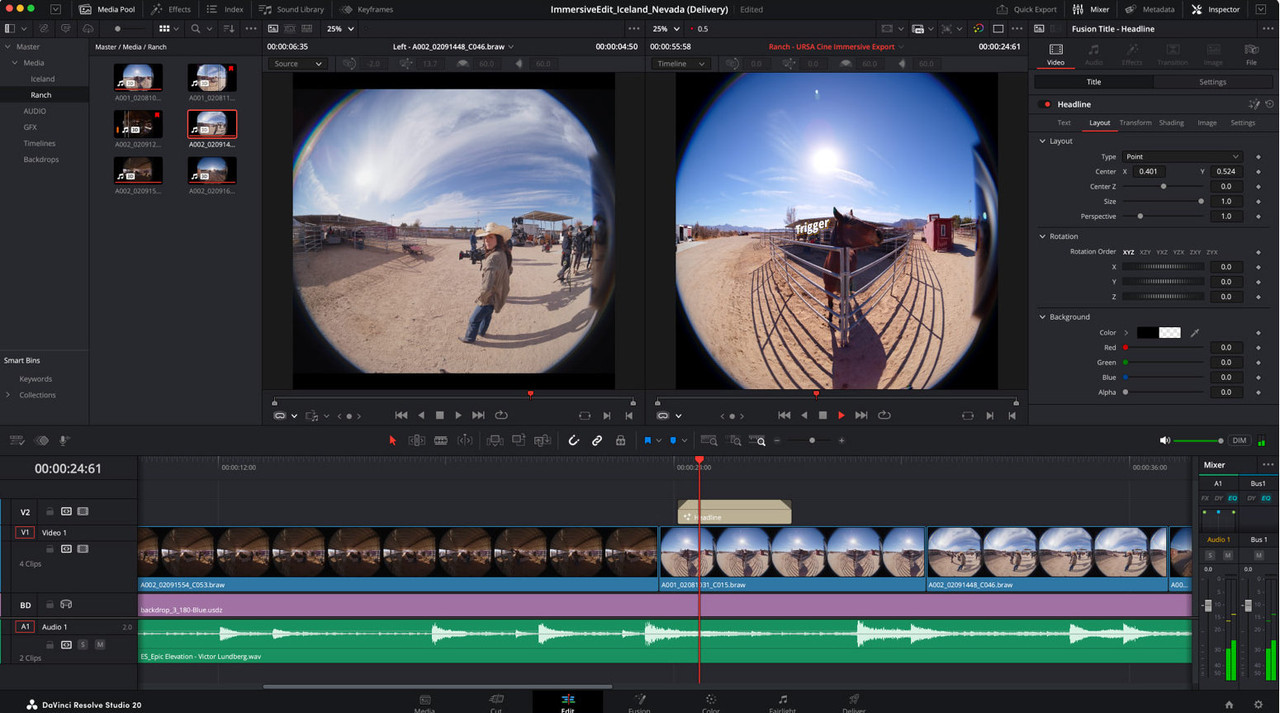Select the Blade edit mode tool
The image size is (1280, 713).
point(440,440)
